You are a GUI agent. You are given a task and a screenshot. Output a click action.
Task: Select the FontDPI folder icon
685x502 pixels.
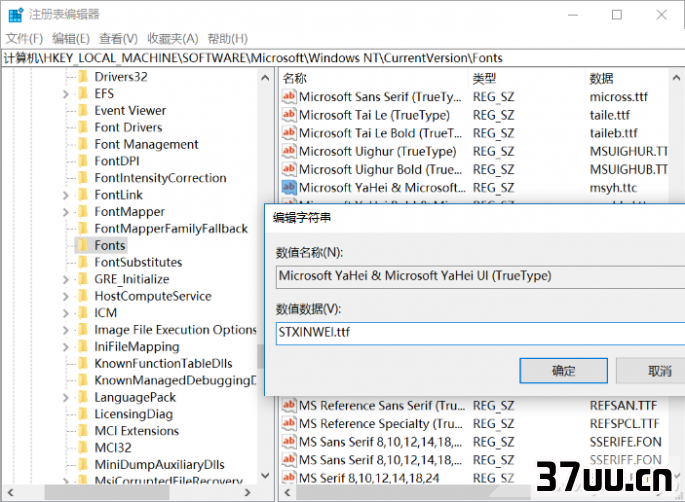pos(83,161)
